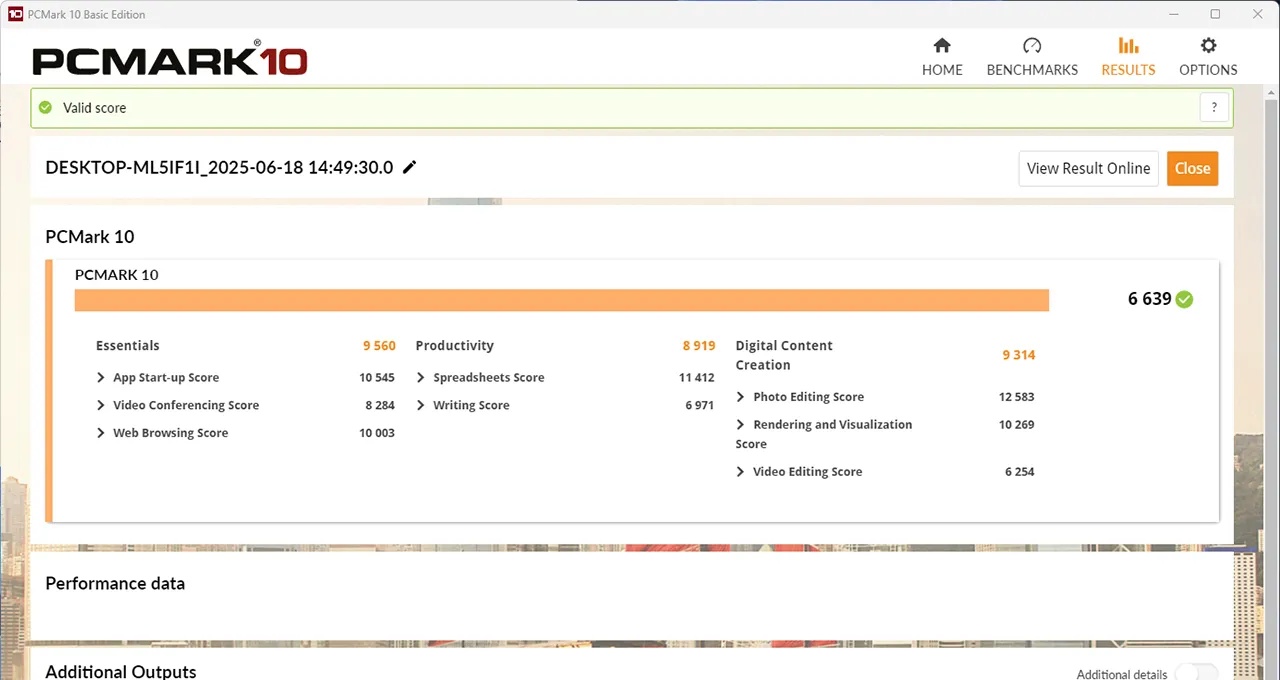Screen dimensions: 1280x680
Task: Click the Essentials heading
Action: [x=127, y=346]
